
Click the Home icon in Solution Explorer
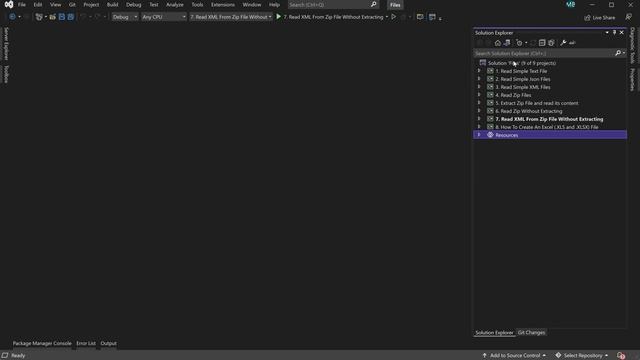pyautogui.click(x=498, y=43)
